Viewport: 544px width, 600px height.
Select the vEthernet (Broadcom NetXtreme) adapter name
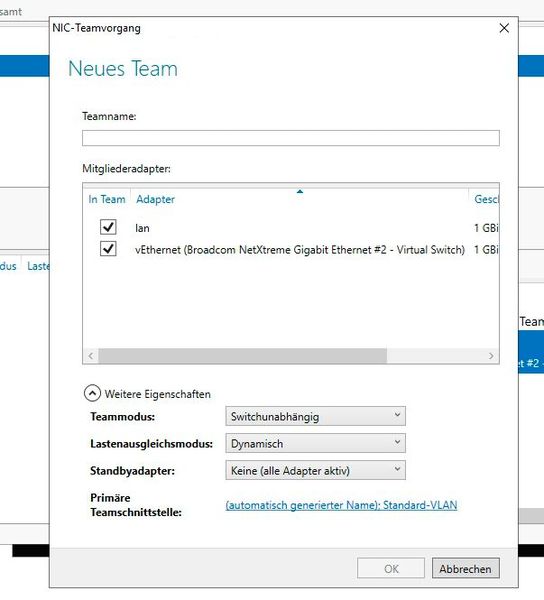[300, 250]
